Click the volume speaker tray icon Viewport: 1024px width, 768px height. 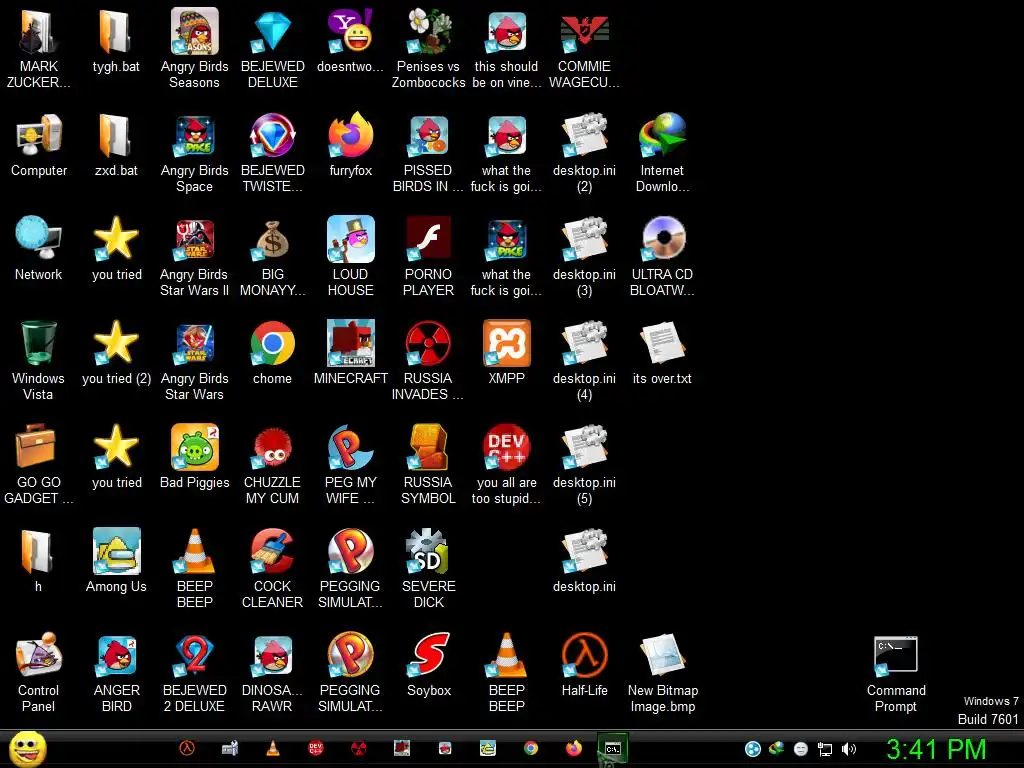pyautogui.click(x=848, y=749)
